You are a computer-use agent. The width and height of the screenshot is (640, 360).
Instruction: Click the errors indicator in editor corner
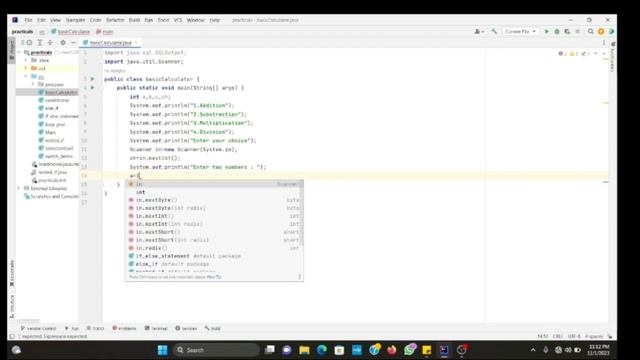click(563, 53)
